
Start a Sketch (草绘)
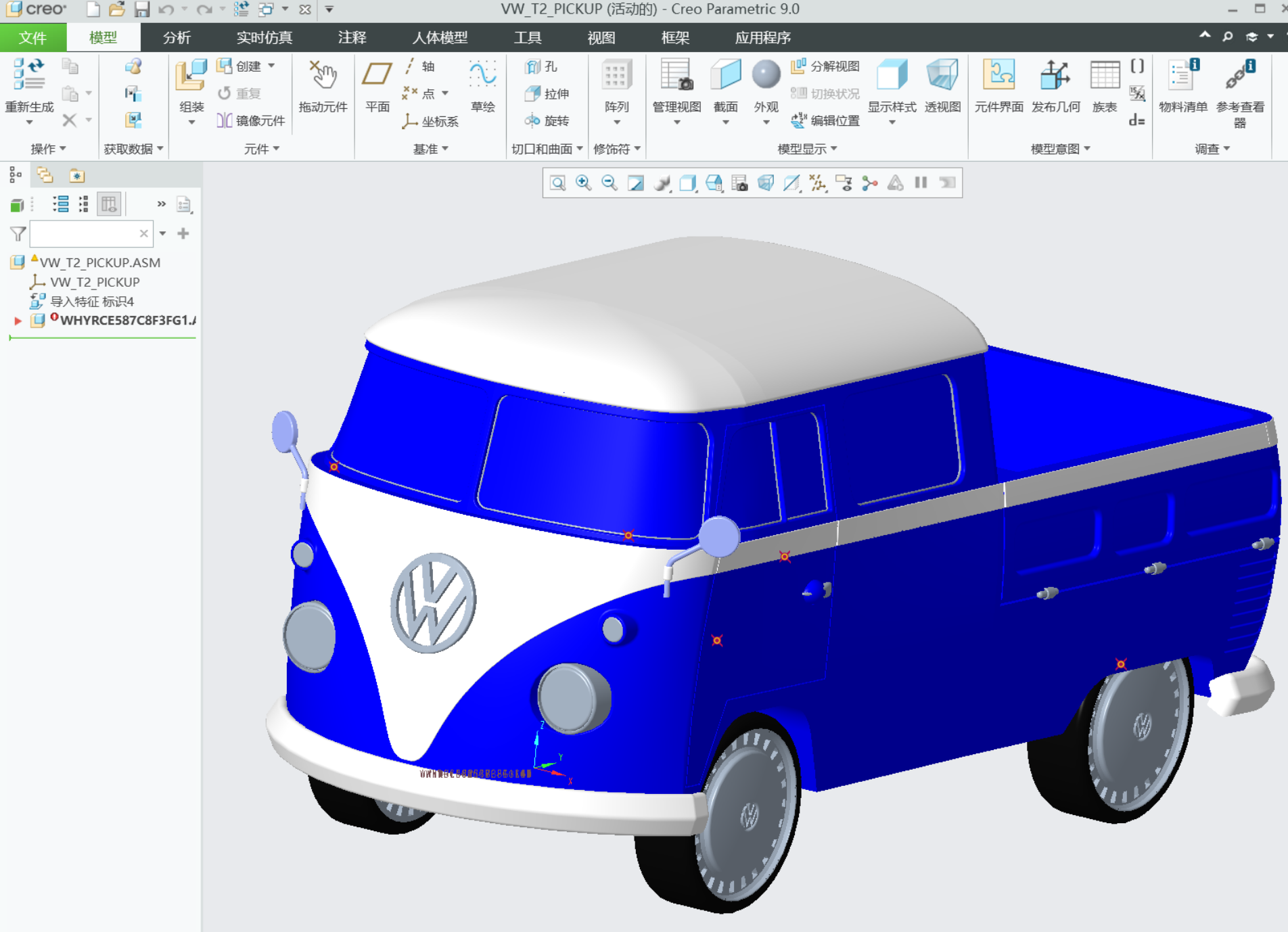(483, 74)
